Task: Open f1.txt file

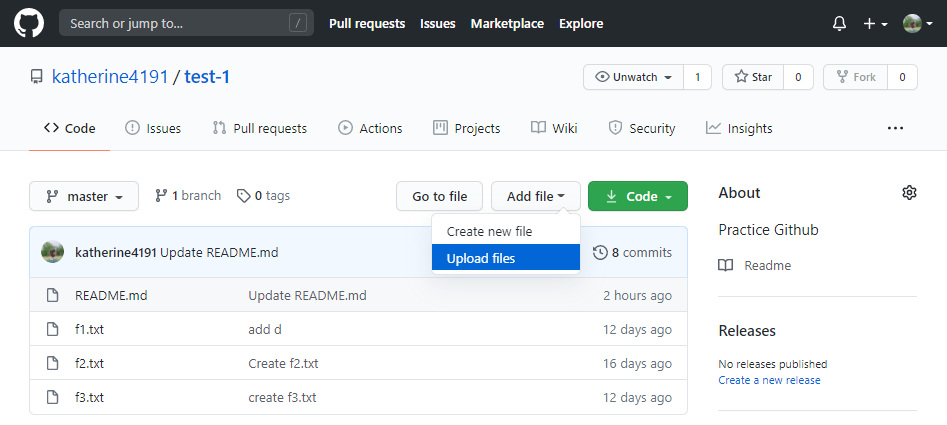Action: pos(89,330)
